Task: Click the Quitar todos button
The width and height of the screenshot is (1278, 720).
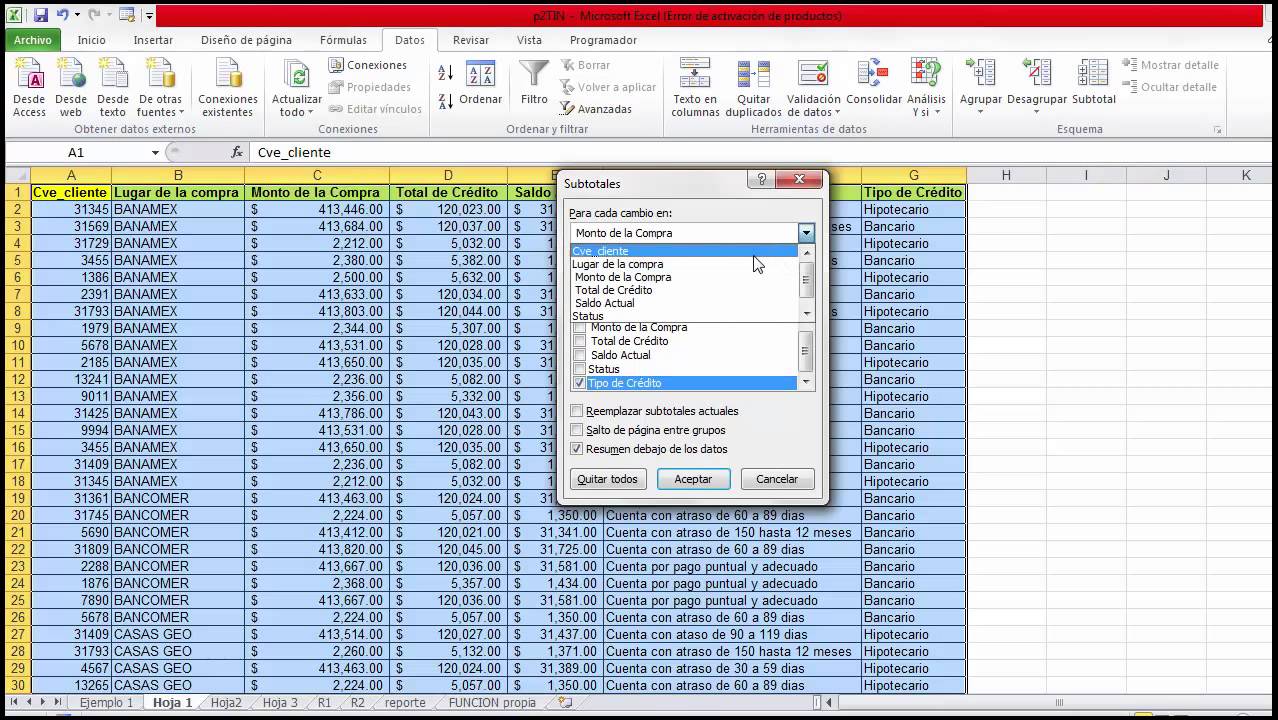Action: tap(607, 479)
